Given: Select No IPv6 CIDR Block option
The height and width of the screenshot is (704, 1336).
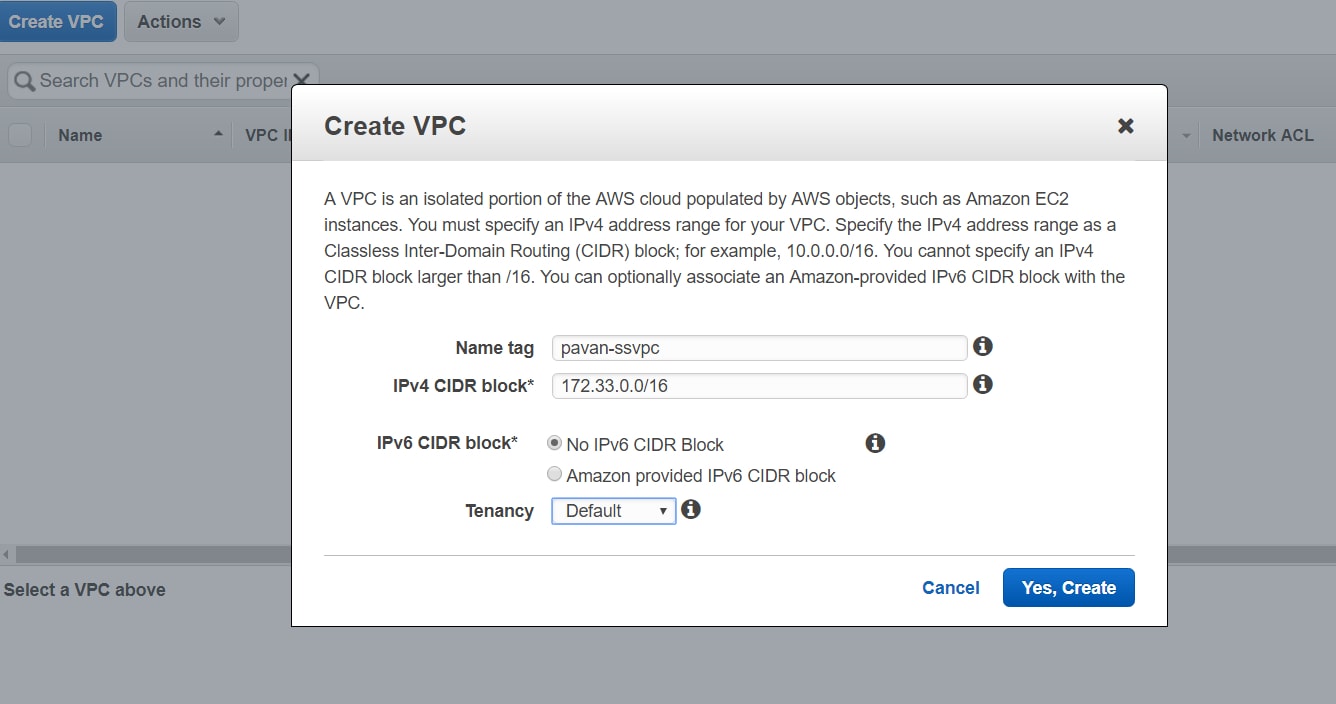Looking at the screenshot, I should tap(554, 443).
